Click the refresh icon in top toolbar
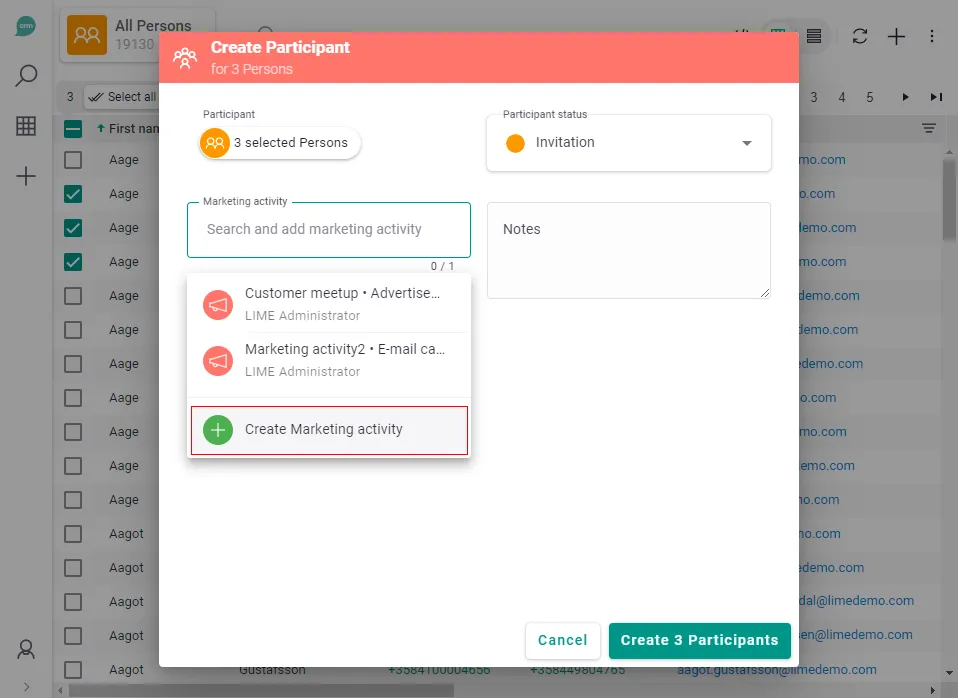The image size is (958, 698). pos(859,36)
